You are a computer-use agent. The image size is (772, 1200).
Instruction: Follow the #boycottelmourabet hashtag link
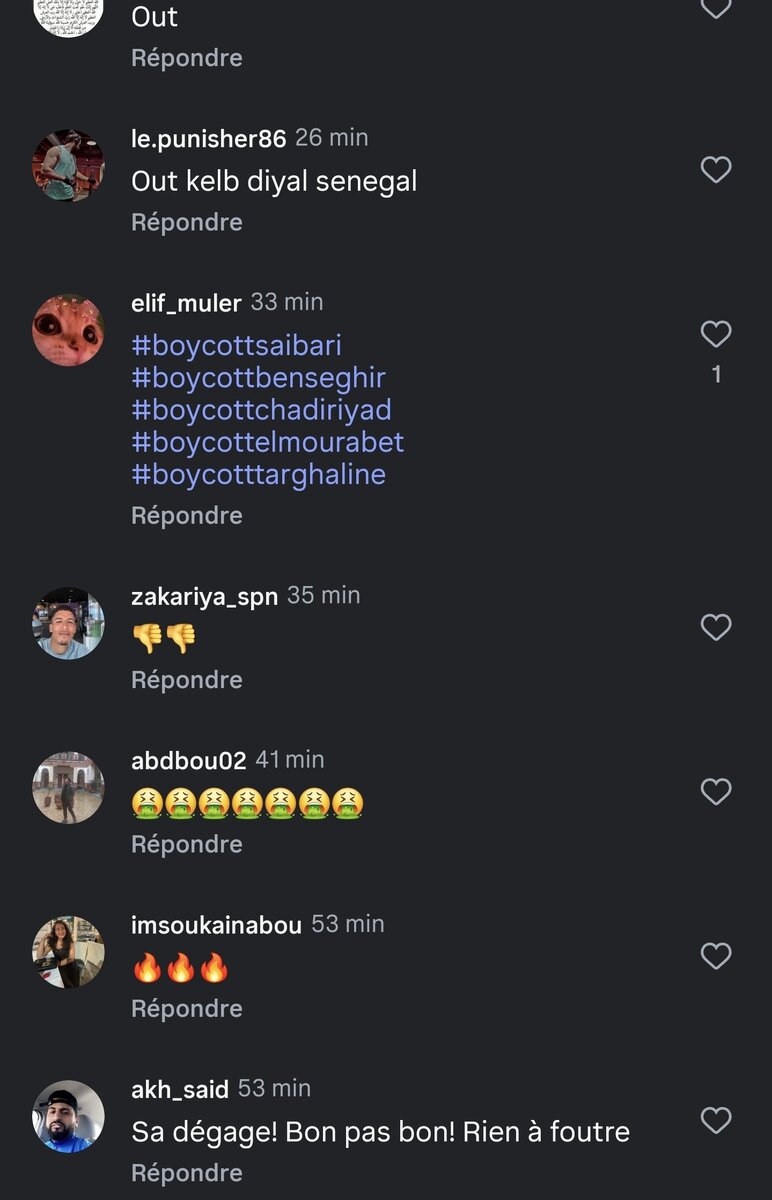coord(267,442)
